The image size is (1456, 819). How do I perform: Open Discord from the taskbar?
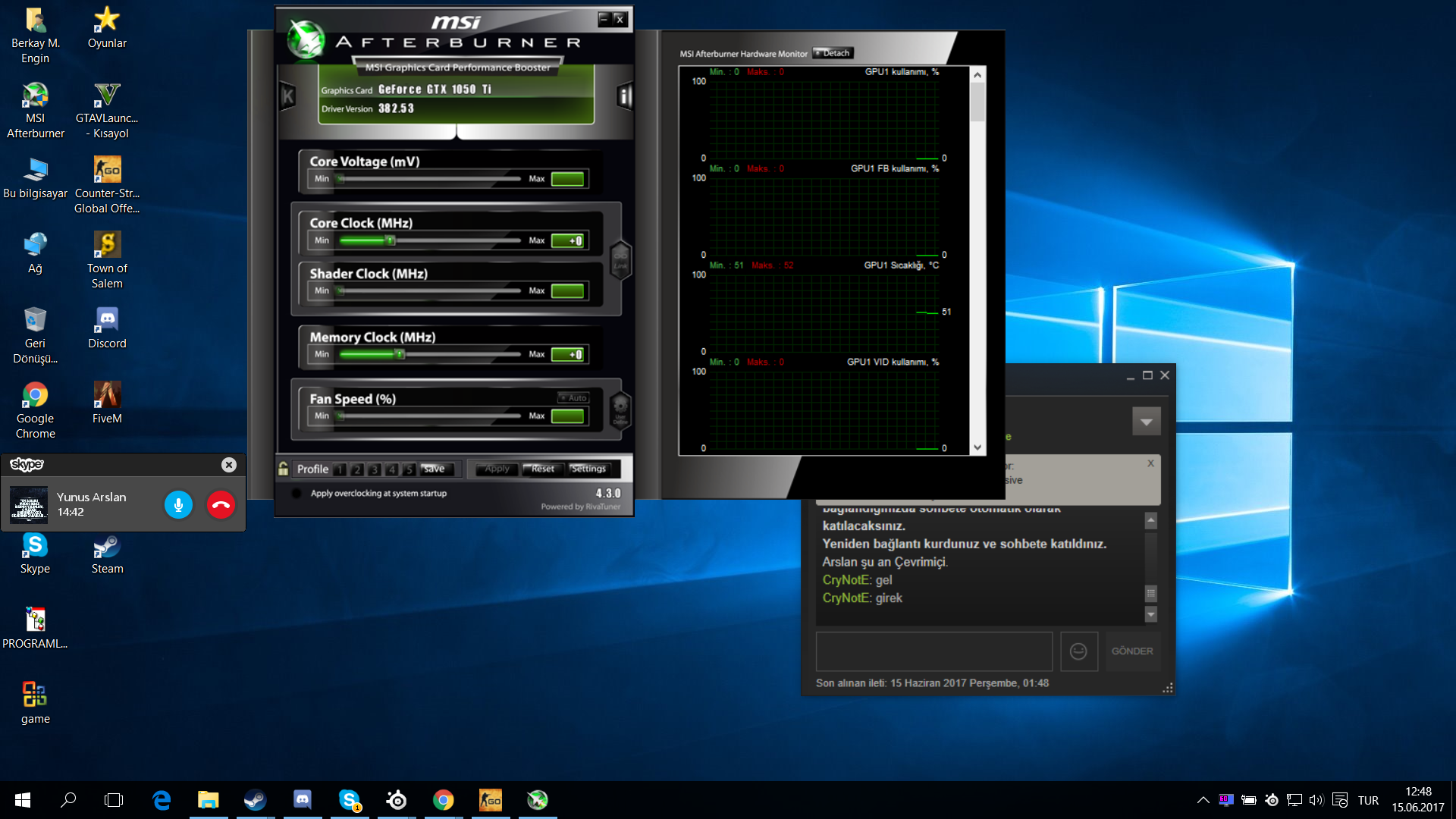(302, 800)
